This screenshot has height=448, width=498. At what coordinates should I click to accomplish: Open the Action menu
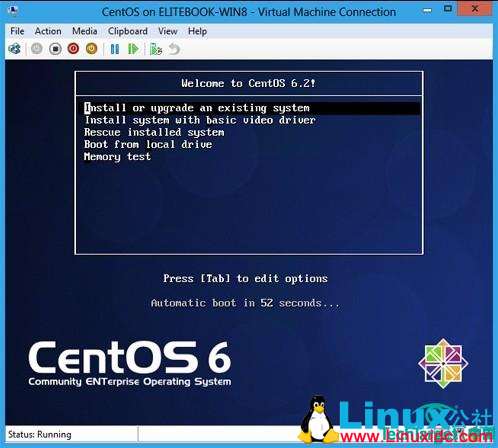point(48,31)
